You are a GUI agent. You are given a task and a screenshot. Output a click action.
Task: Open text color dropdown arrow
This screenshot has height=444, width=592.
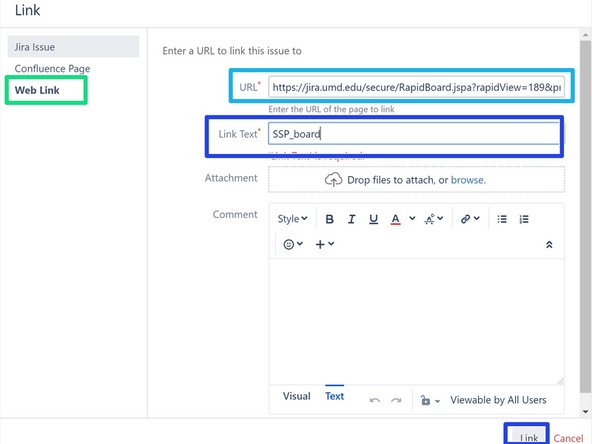click(x=412, y=218)
